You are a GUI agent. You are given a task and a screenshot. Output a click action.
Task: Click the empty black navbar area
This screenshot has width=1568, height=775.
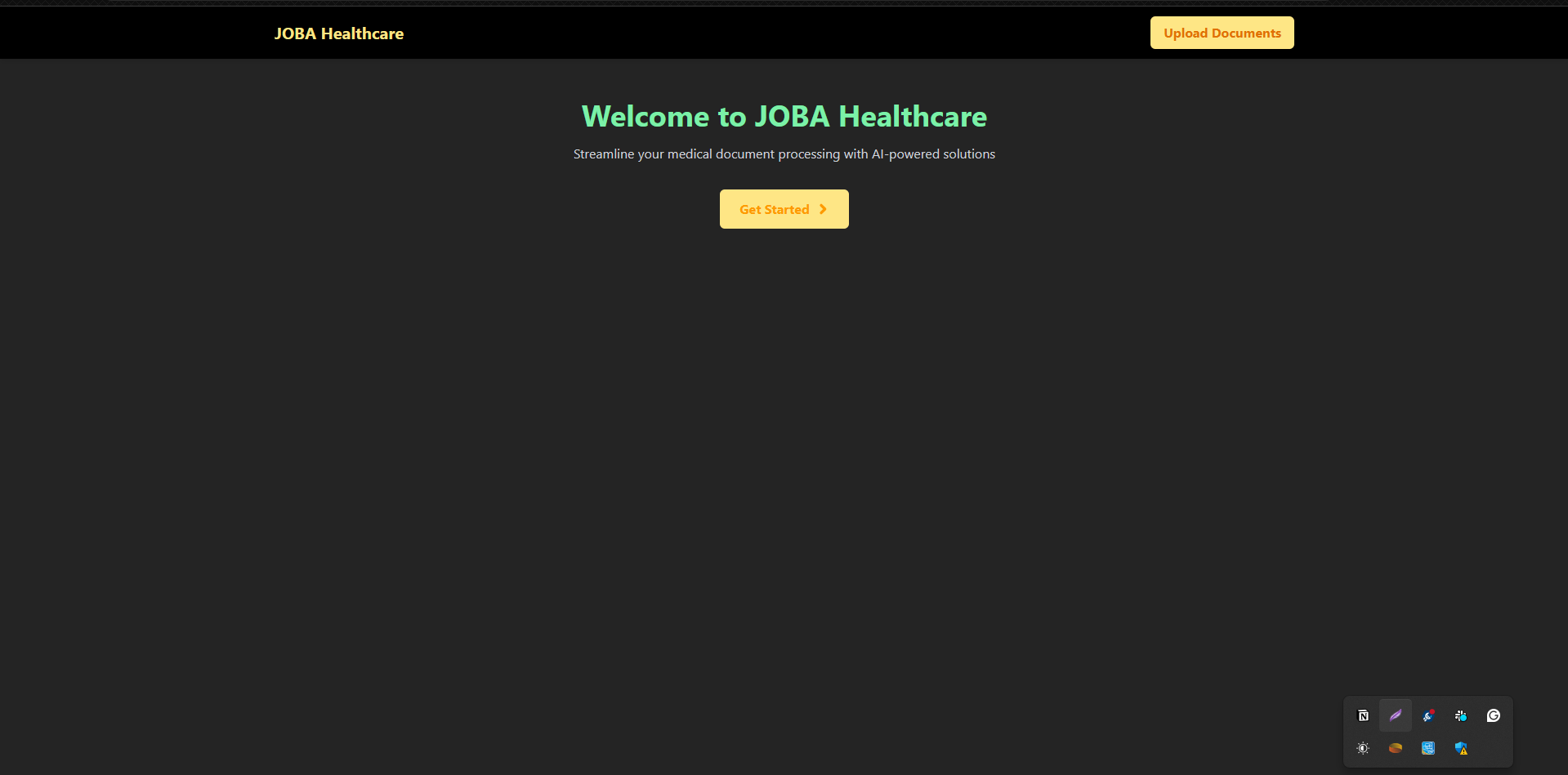tap(776, 33)
